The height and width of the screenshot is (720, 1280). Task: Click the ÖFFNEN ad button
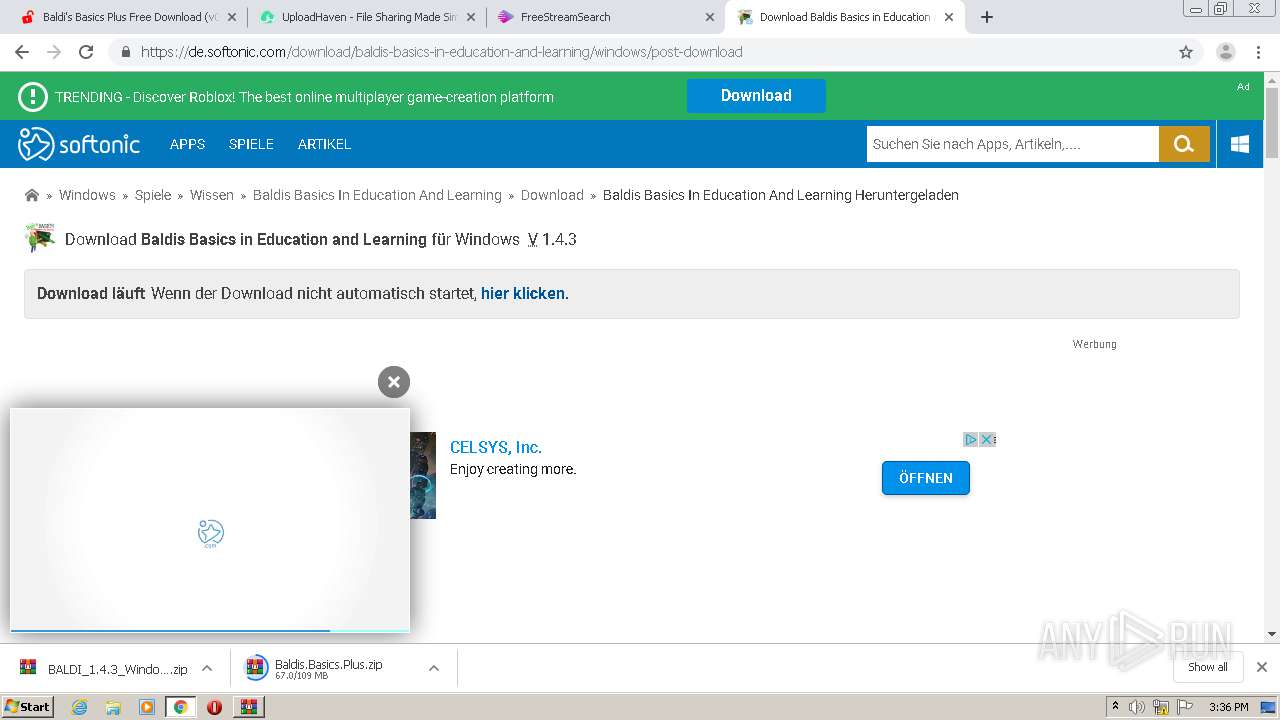click(x=926, y=478)
